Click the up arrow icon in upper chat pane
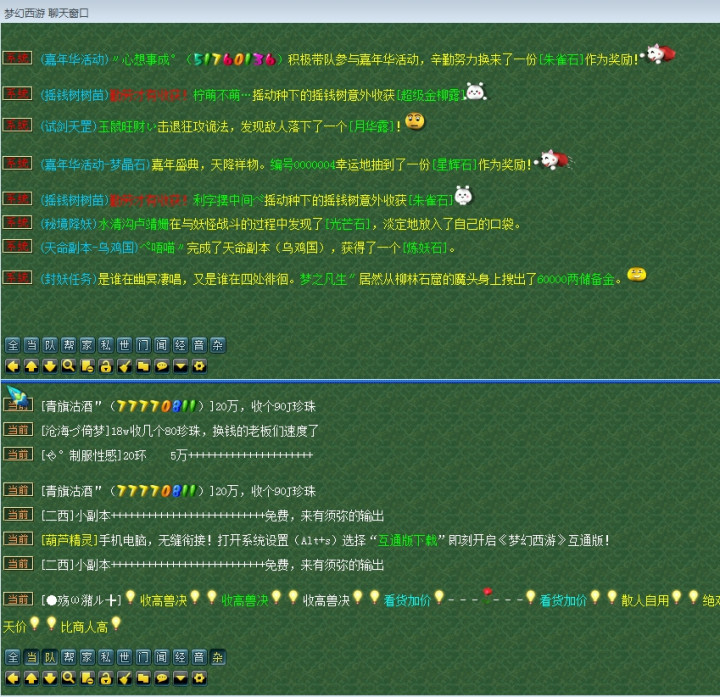Screen dimensions: 720x697 click(31, 366)
